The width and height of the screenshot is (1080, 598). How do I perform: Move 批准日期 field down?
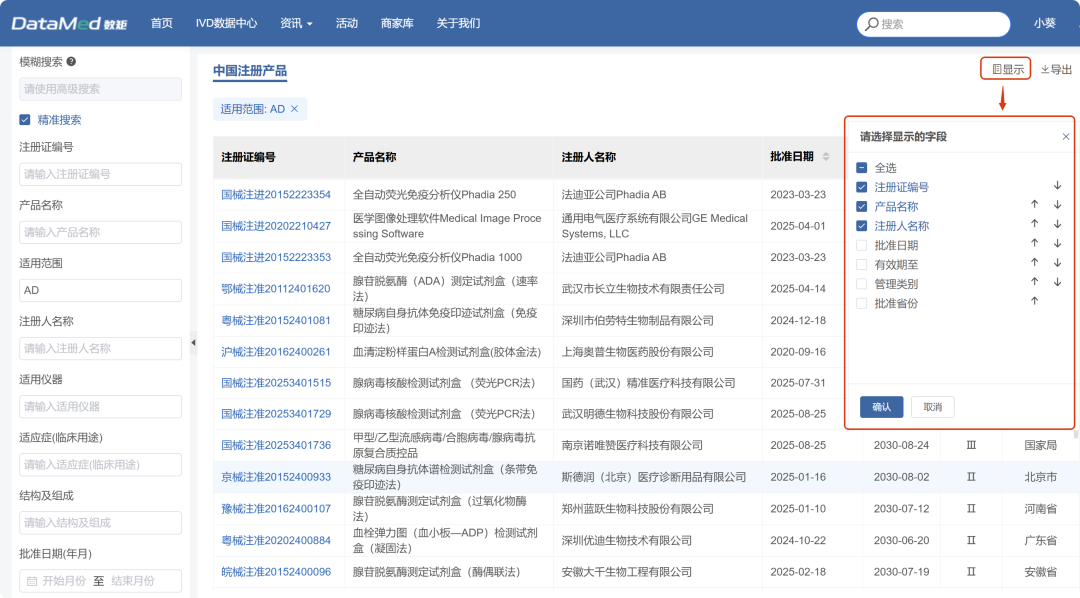[x=1057, y=243]
